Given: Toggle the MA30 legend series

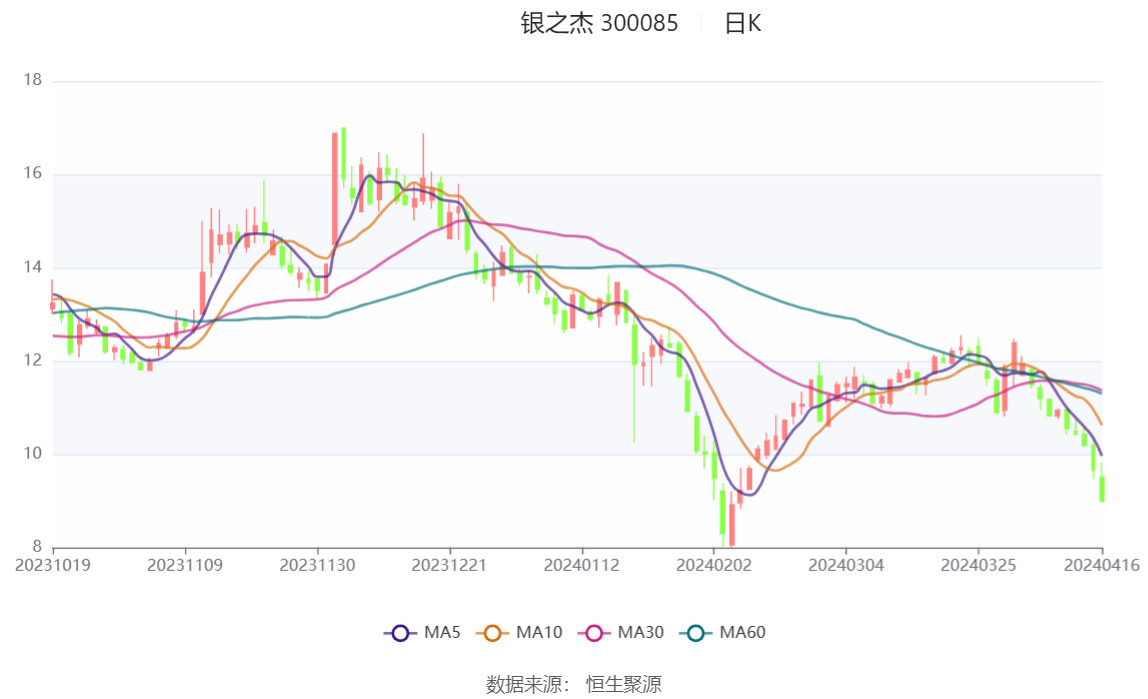Looking at the screenshot, I should coord(621,632).
